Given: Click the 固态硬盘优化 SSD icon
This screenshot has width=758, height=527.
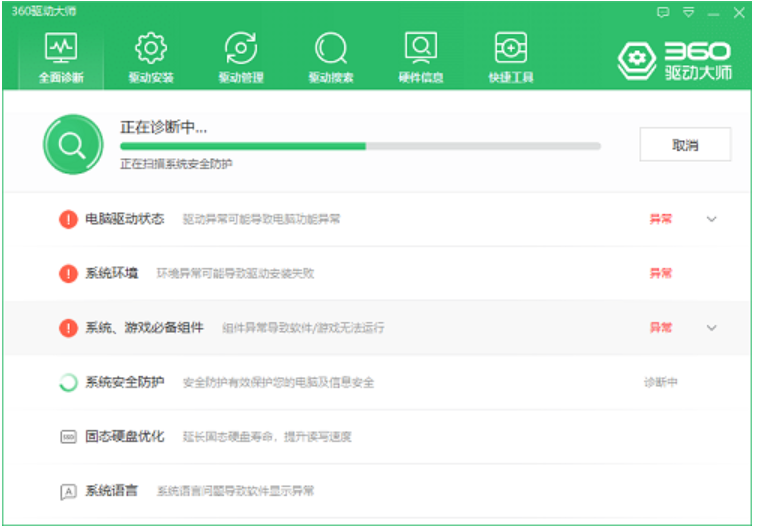Looking at the screenshot, I should coord(68,437).
